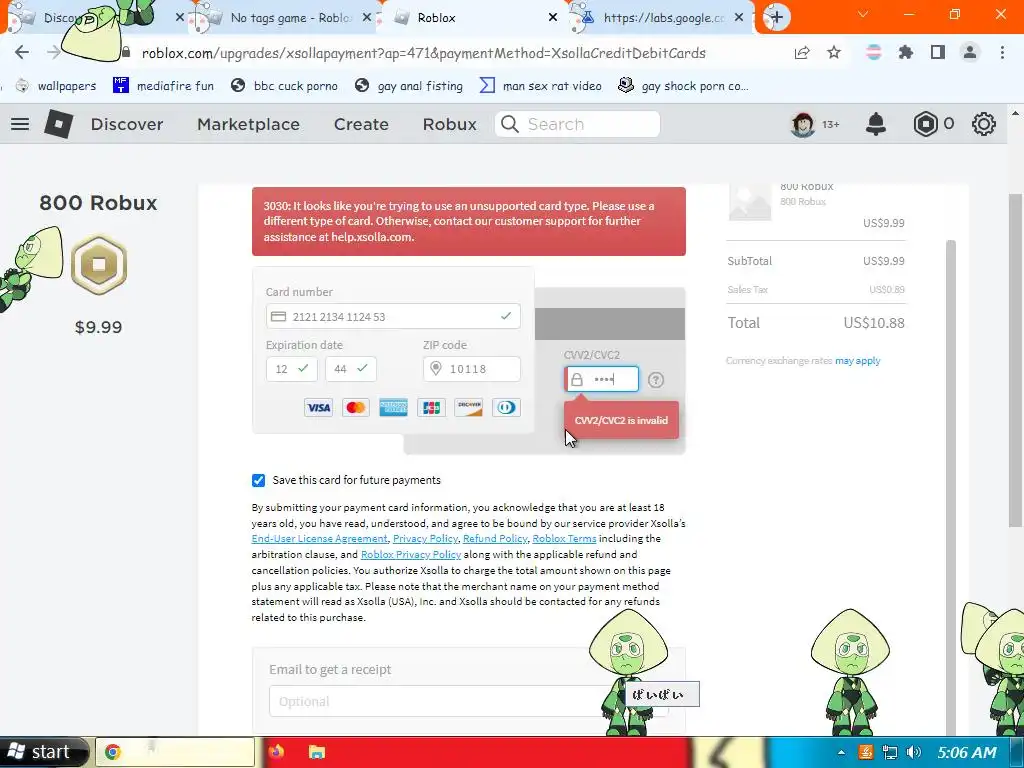Image resolution: width=1024 pixels, height=768 pixels.
Task: Open the mediafire fun bookmark
Action: 164,86
